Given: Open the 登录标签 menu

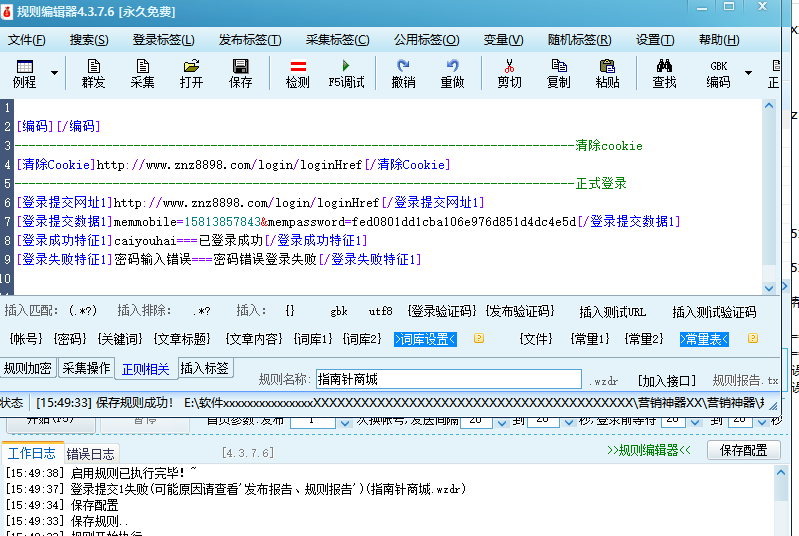Looking at the screenshot, I should [x=163, y=40].
